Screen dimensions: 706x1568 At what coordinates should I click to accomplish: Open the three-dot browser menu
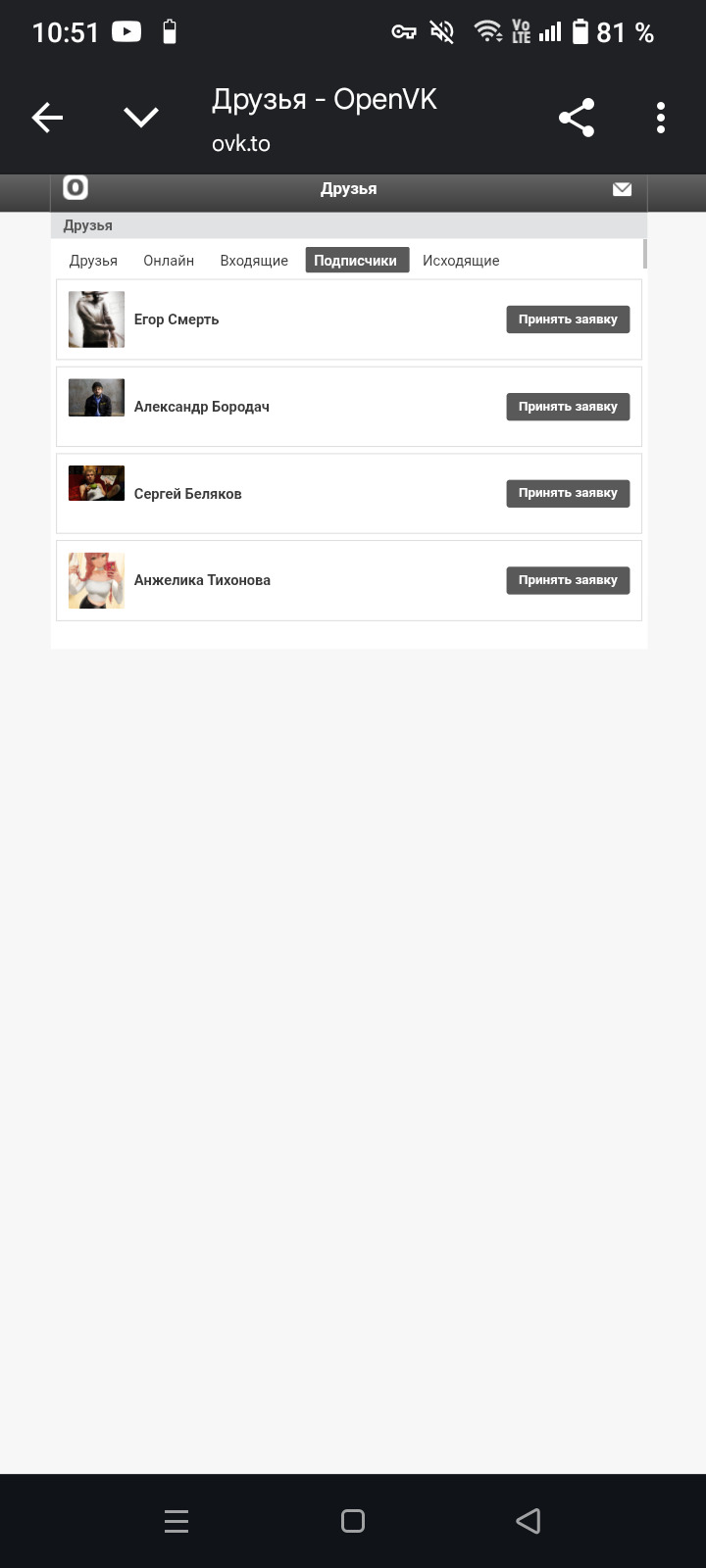point(661,118)
